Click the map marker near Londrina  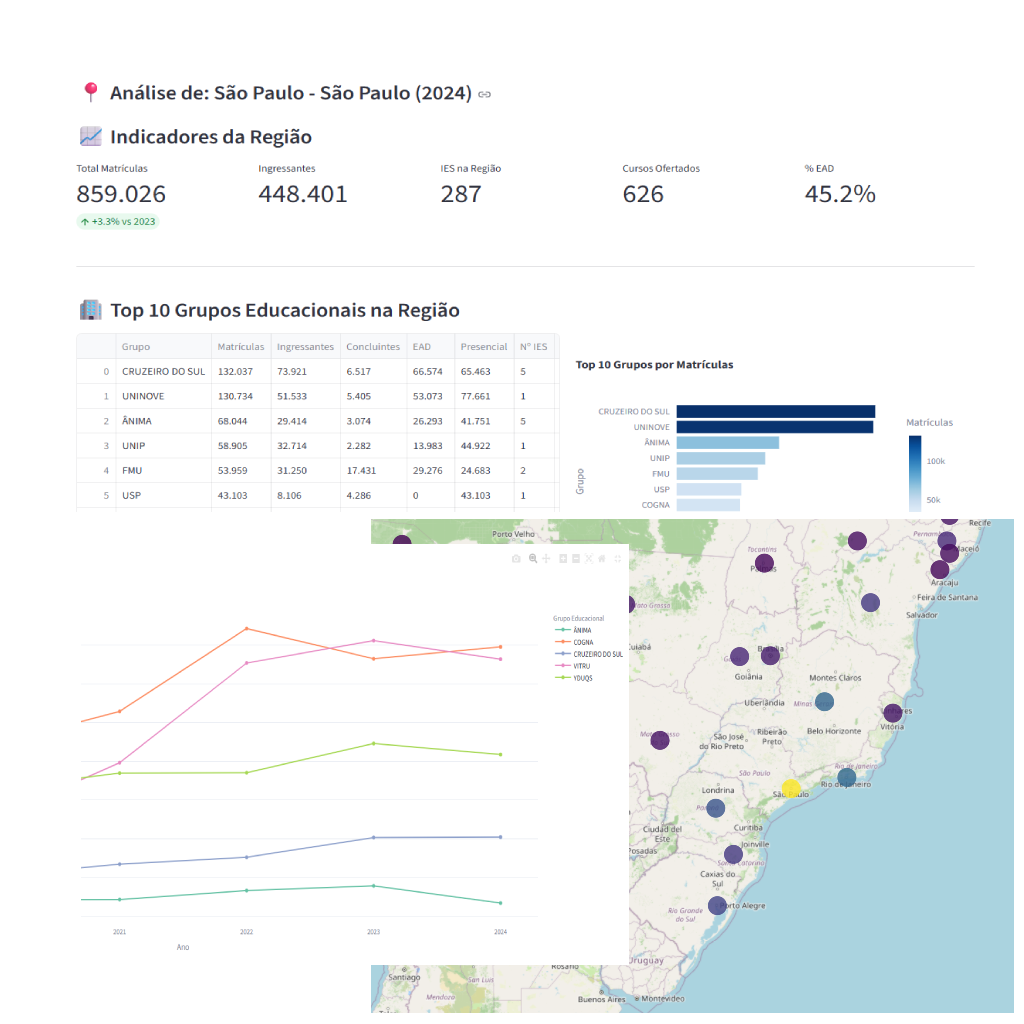click(x=716, y=808)
